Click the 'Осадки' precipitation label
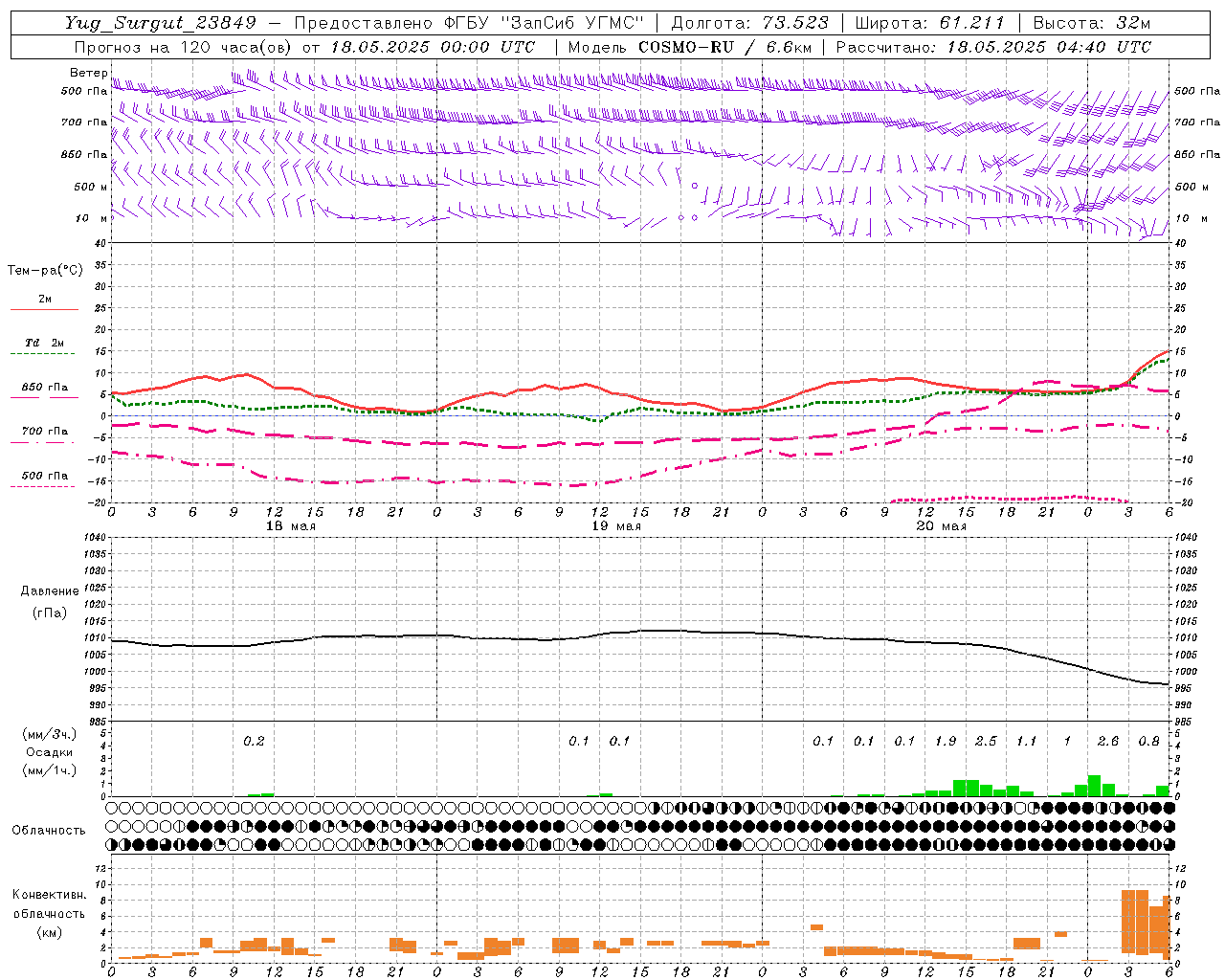This screenshot has width=1225, height=980. coord(50,752)
